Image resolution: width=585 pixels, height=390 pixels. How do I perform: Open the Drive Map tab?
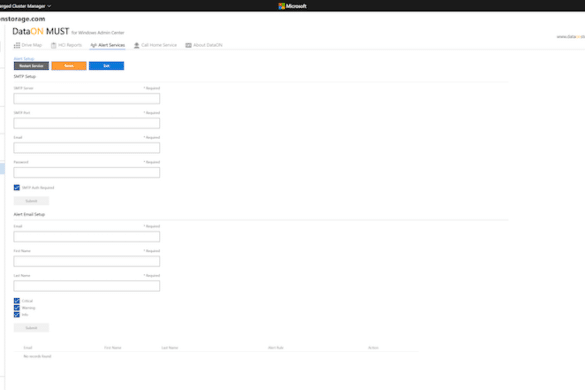tap(28, 45)
